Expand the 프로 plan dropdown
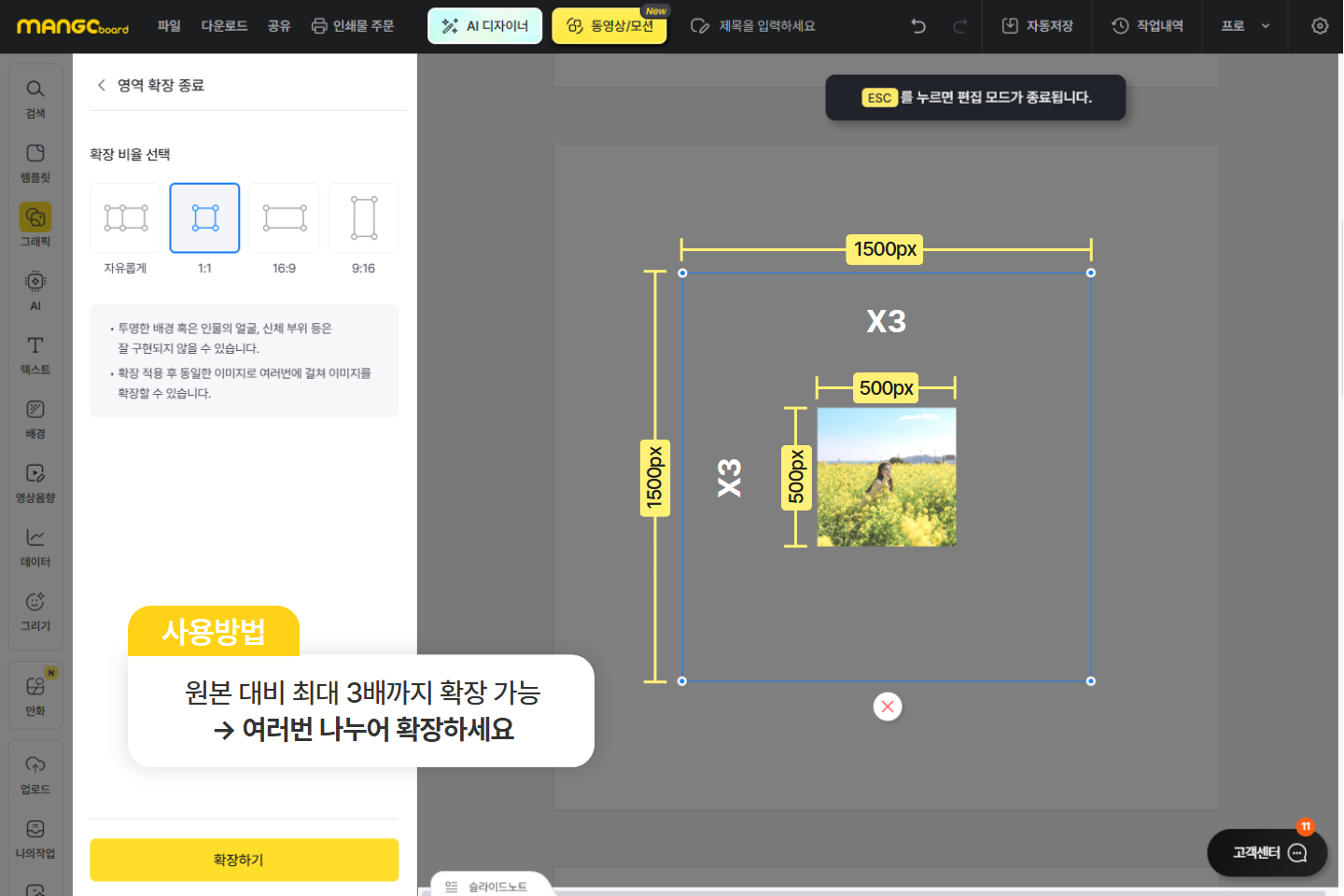This screenshot has height=896, width=1344. [1245, 26]
